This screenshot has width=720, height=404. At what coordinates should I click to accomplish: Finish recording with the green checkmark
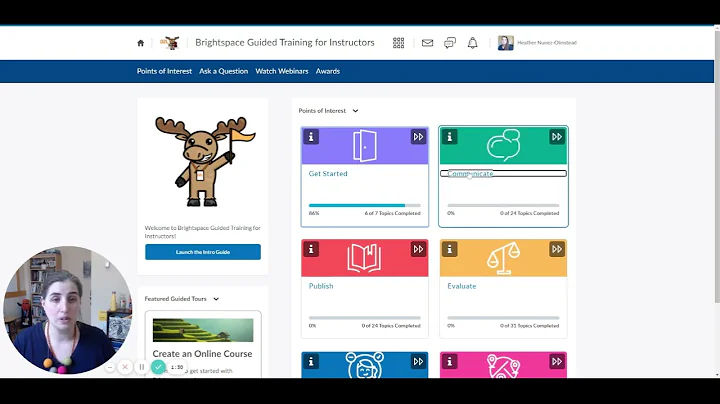[x=158, y=367]
